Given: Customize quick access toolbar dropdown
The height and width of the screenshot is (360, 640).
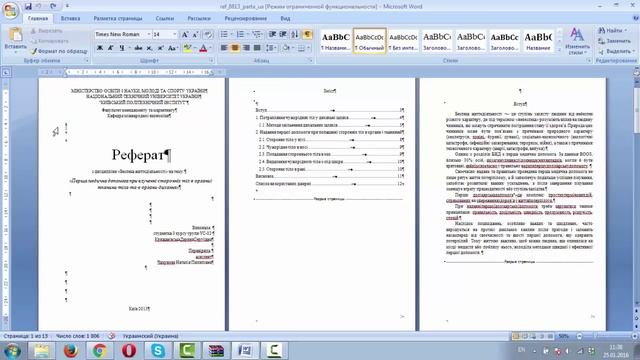Looking at the screenshot, I should (x=67, y=6).
